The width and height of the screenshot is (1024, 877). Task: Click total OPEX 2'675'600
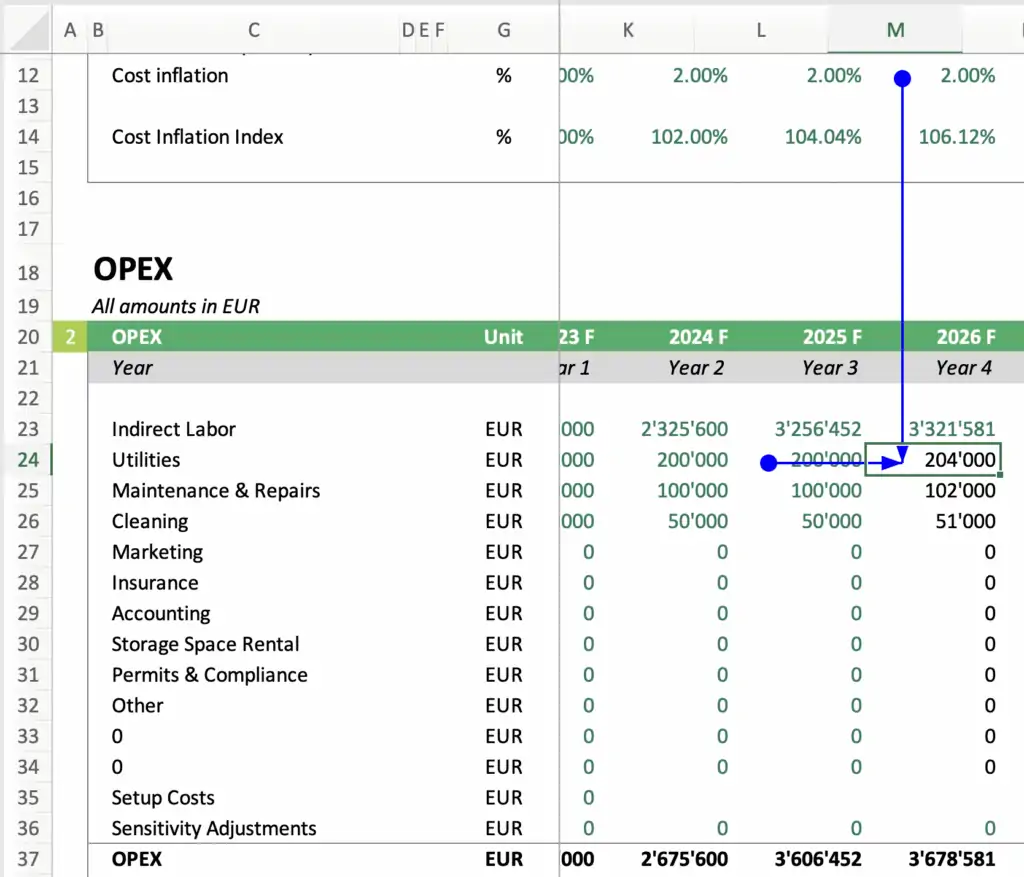point(684,859)
